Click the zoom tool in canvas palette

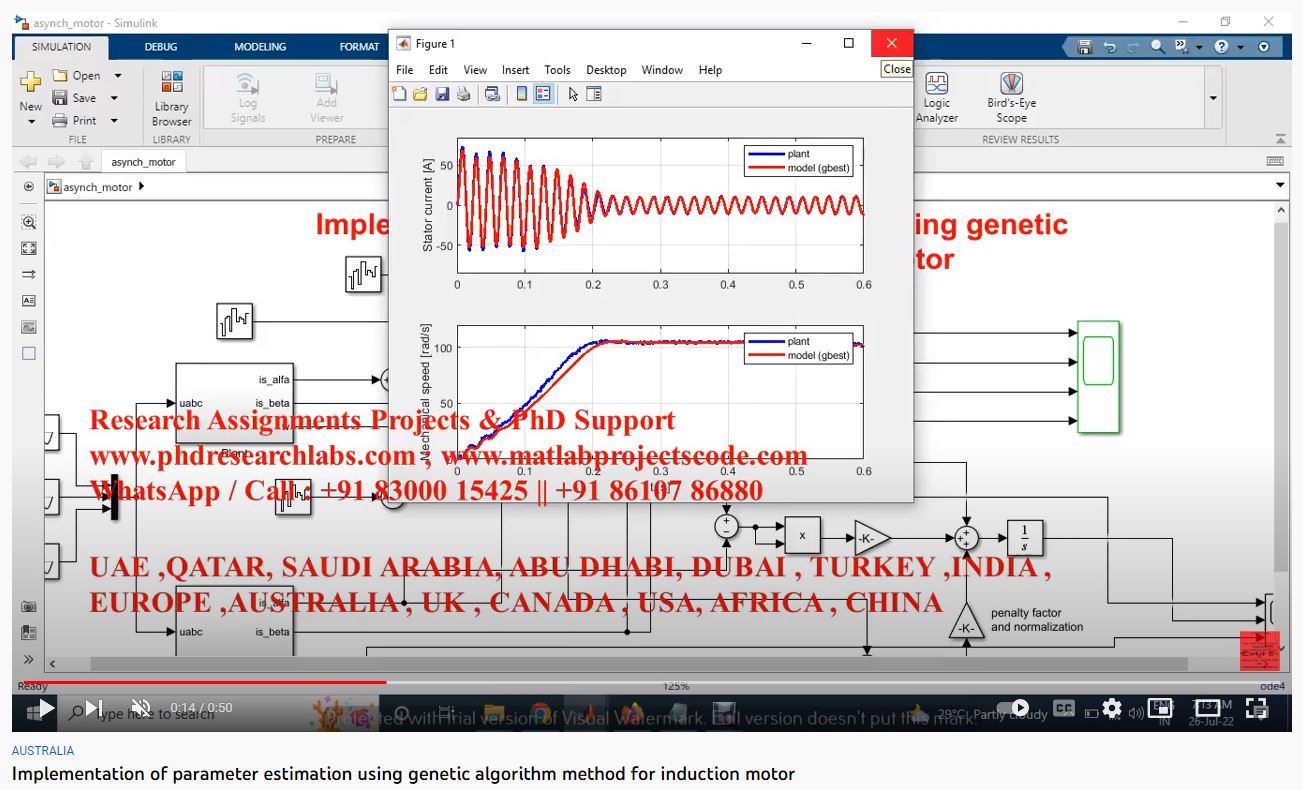[x=28, y=222]
